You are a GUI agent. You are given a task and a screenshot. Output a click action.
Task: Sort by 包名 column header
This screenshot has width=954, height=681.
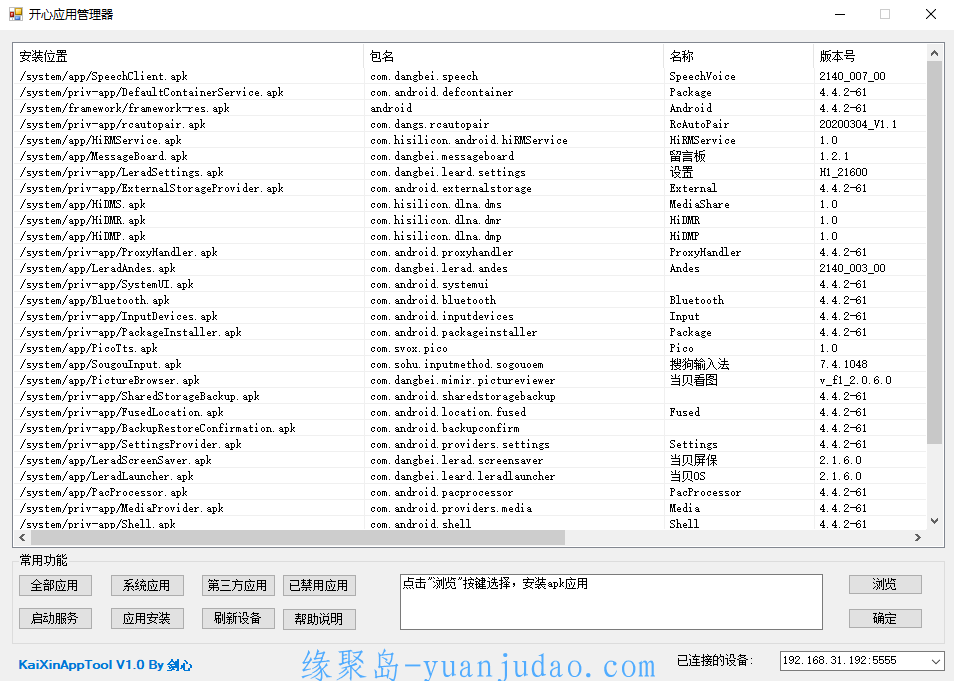click(514, 56)
